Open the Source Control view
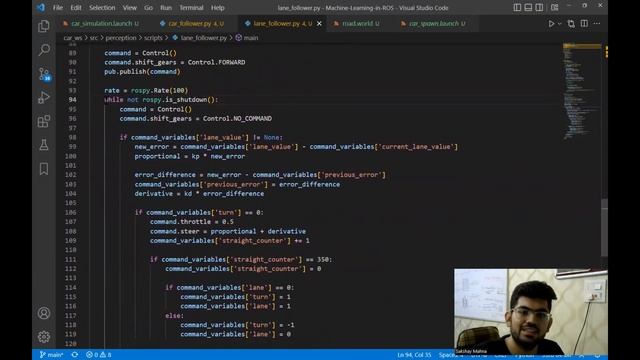 click(x=44, y=74)
